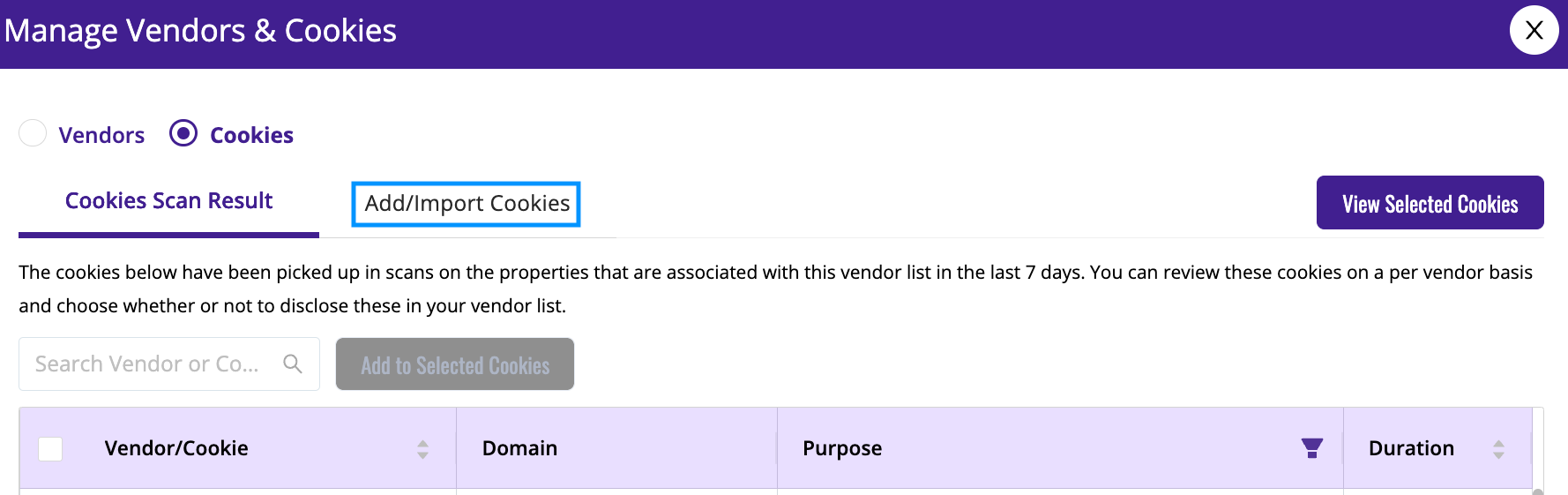Screen dimensions: 1568x495
Task: Click the search magnifier icon
Action: (x=293, y=364)
